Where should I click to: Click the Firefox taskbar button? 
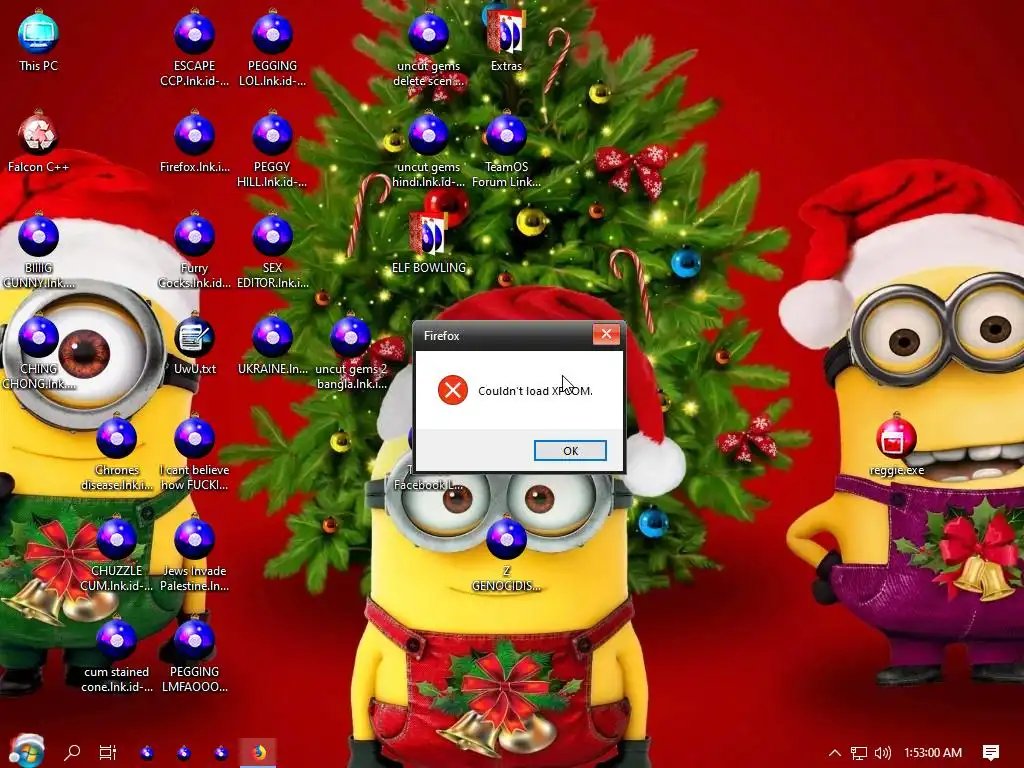[x=259, y=752]
